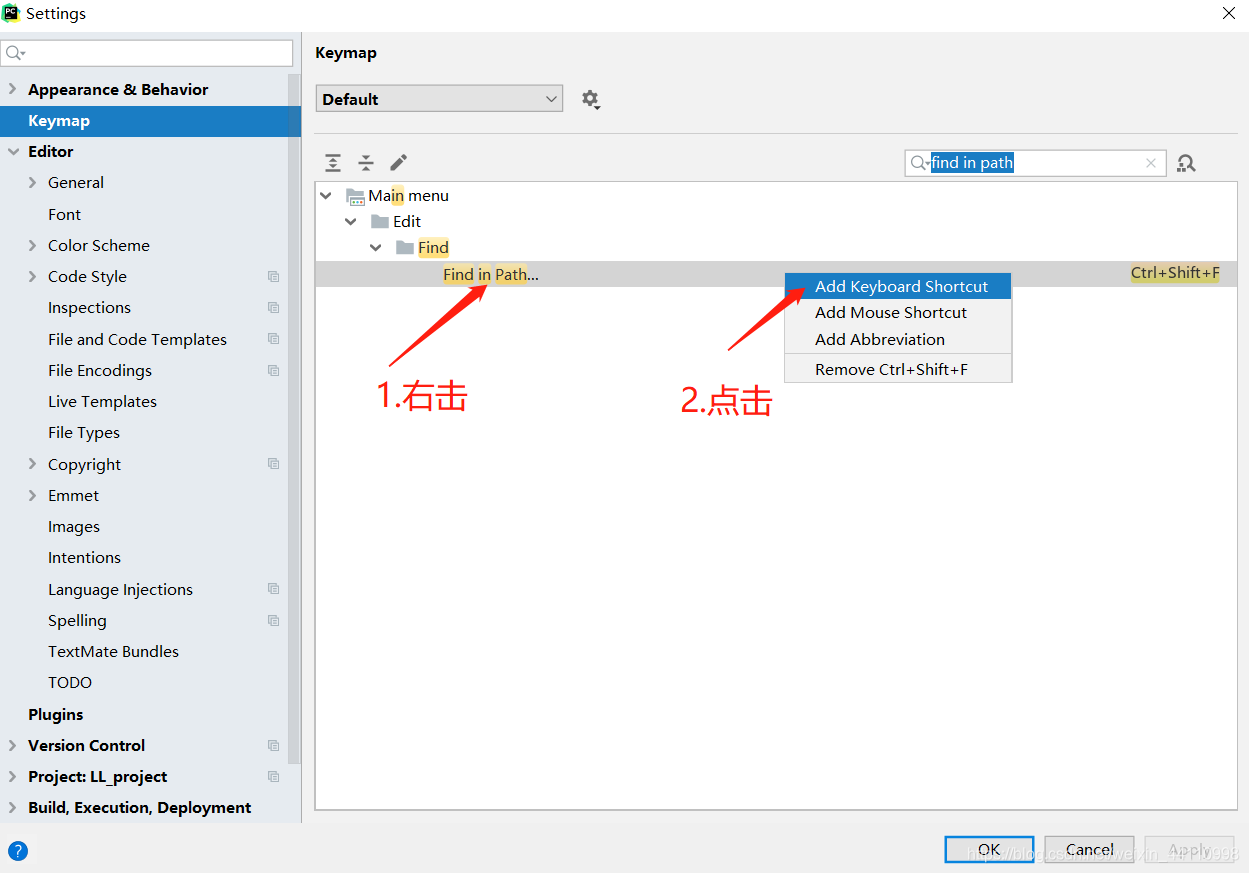The height and width of the screenshot is (873, 1249).
Task: Click the Find folder icon in tree
Action: coord(405,248)
